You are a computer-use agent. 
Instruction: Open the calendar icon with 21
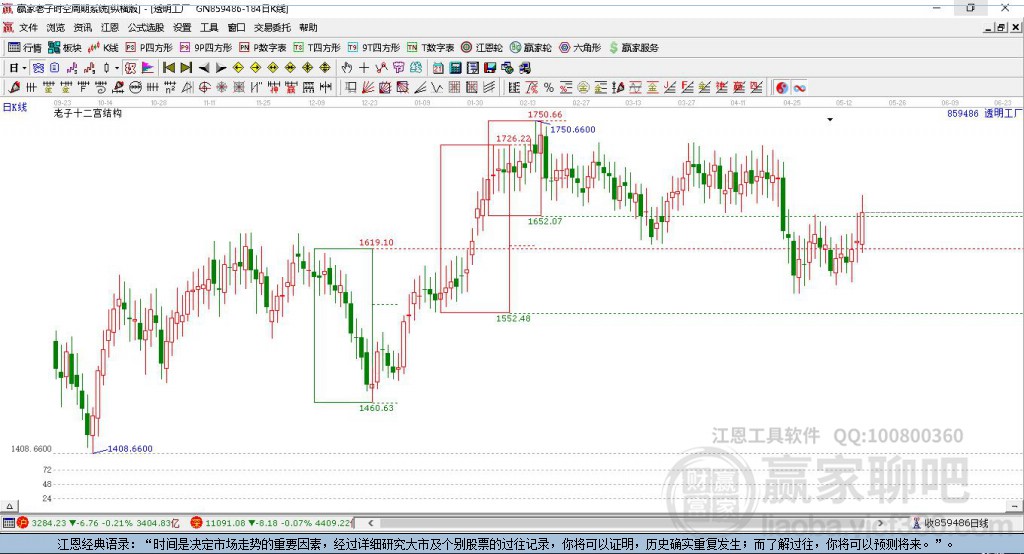pyautogui.click(x=438, y=68)
